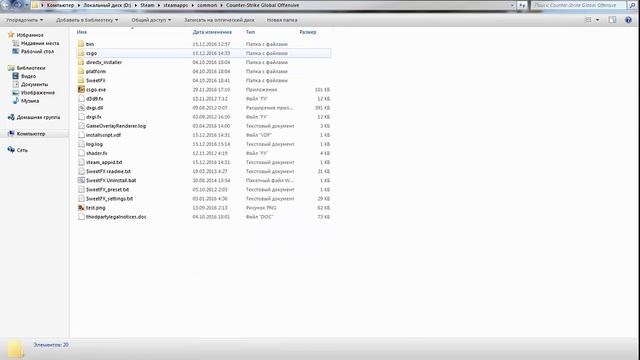This screenshot has height=360, width=640.
Task: Click the csgo.exe application icon
Action: 81,89
